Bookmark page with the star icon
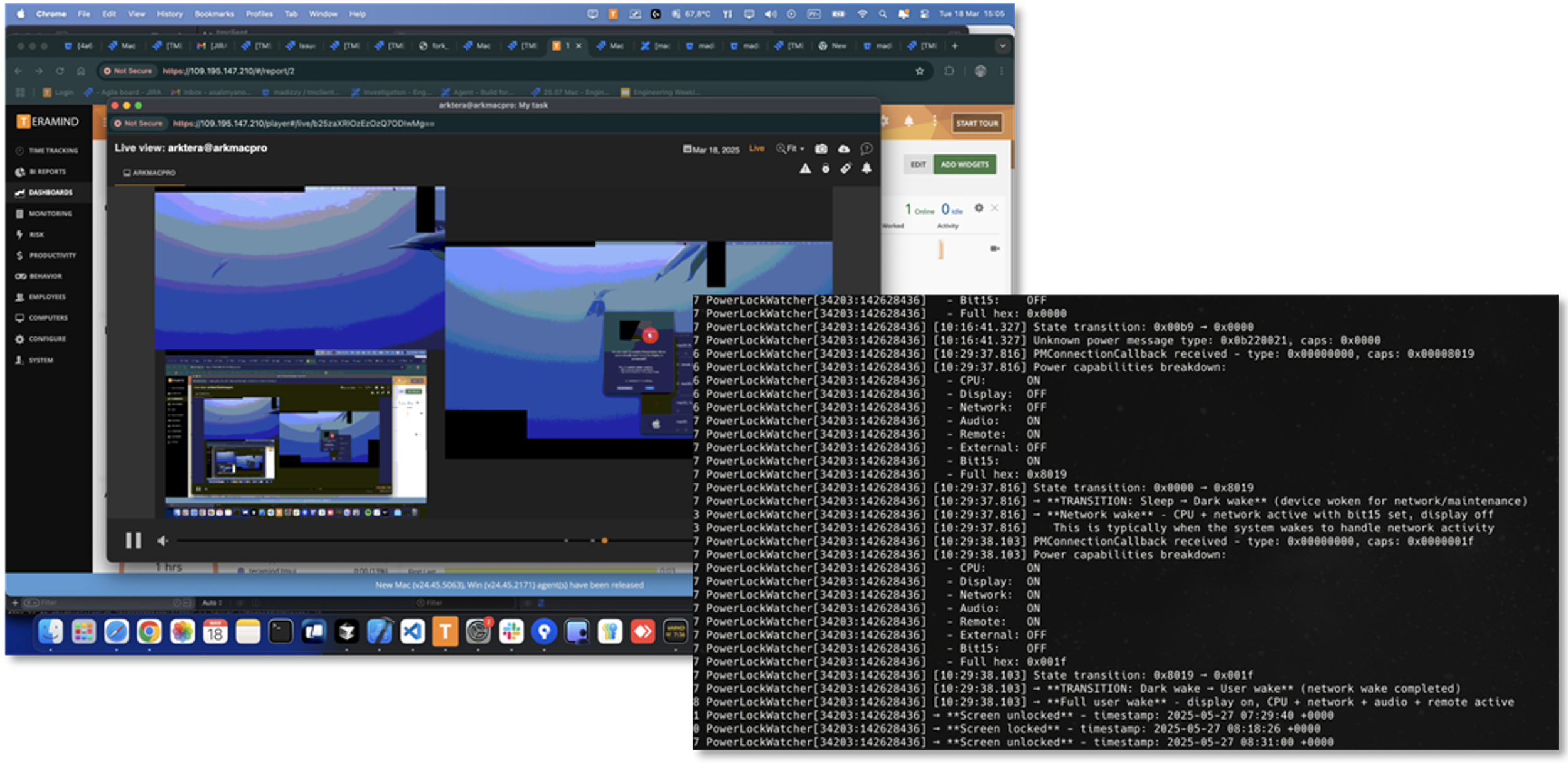Screen dimensions: 1568x763 coord(919,71)
